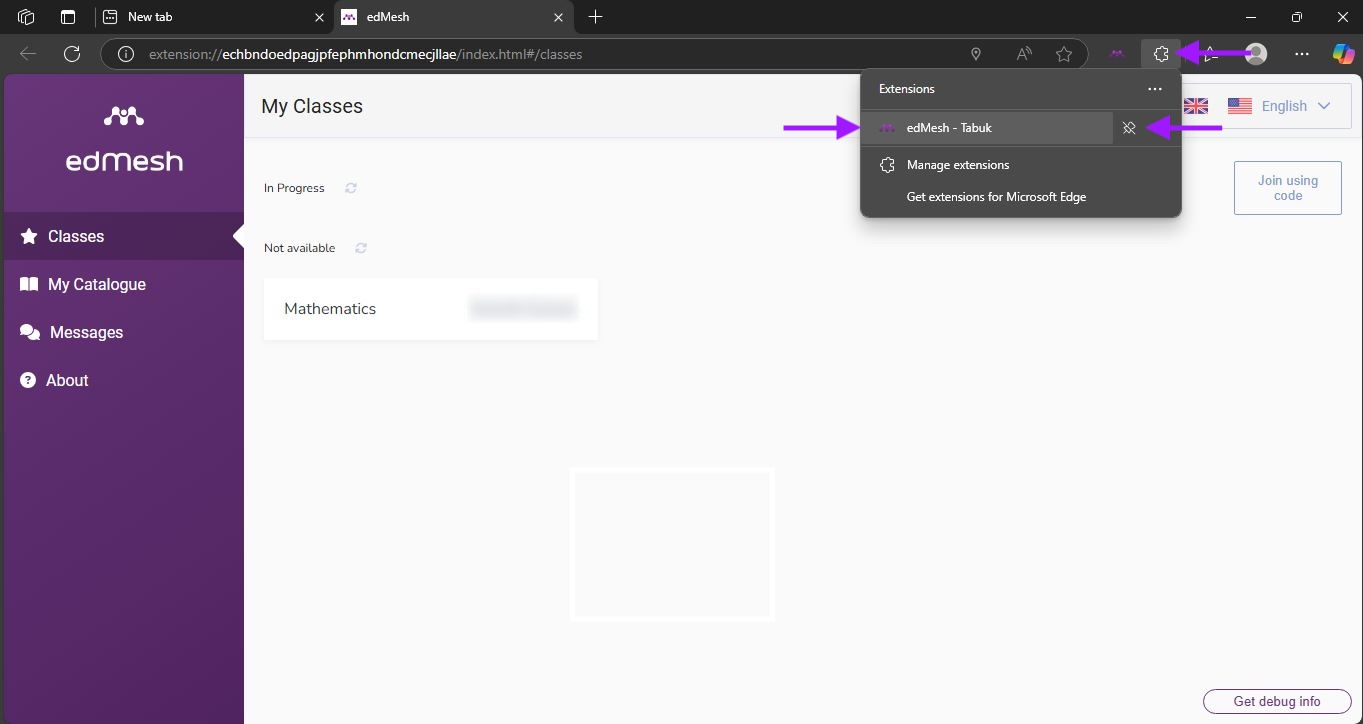
Task: Click the In Progress label
Action: click(x=294, y=188)
